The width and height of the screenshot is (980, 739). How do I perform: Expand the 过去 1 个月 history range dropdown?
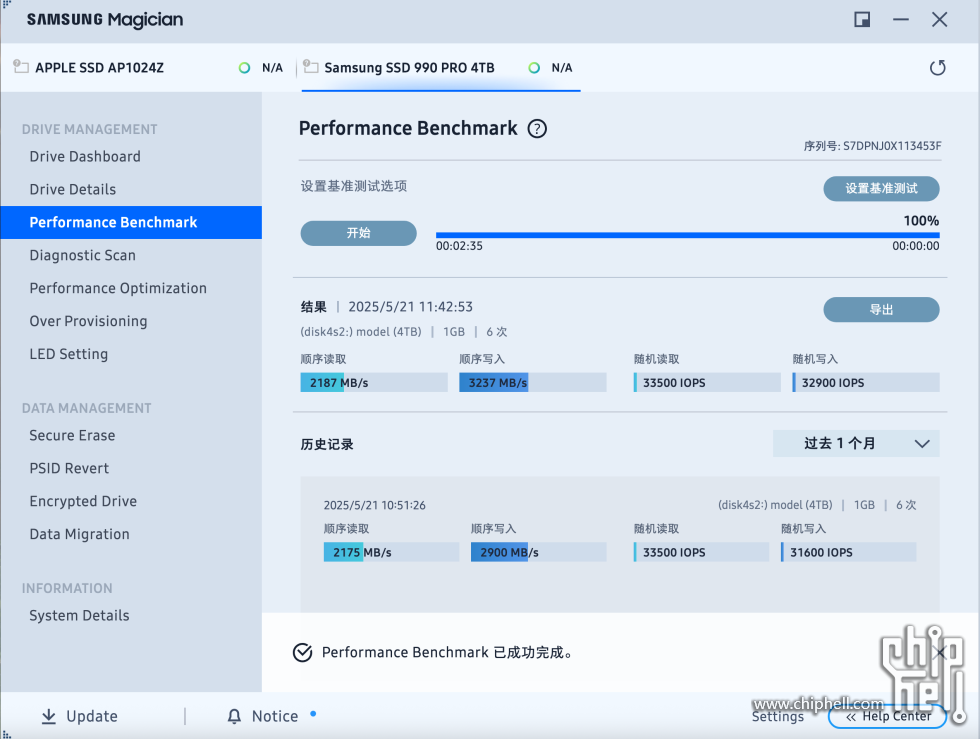pyautogui.click(x=856, y=443)
